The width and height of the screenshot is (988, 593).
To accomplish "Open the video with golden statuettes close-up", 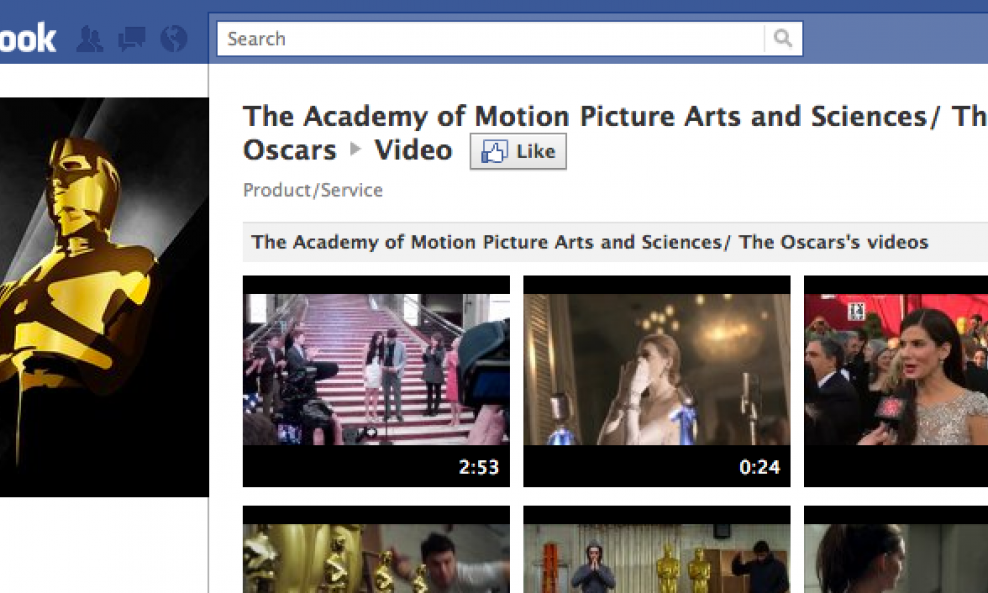I will [376, 550].
